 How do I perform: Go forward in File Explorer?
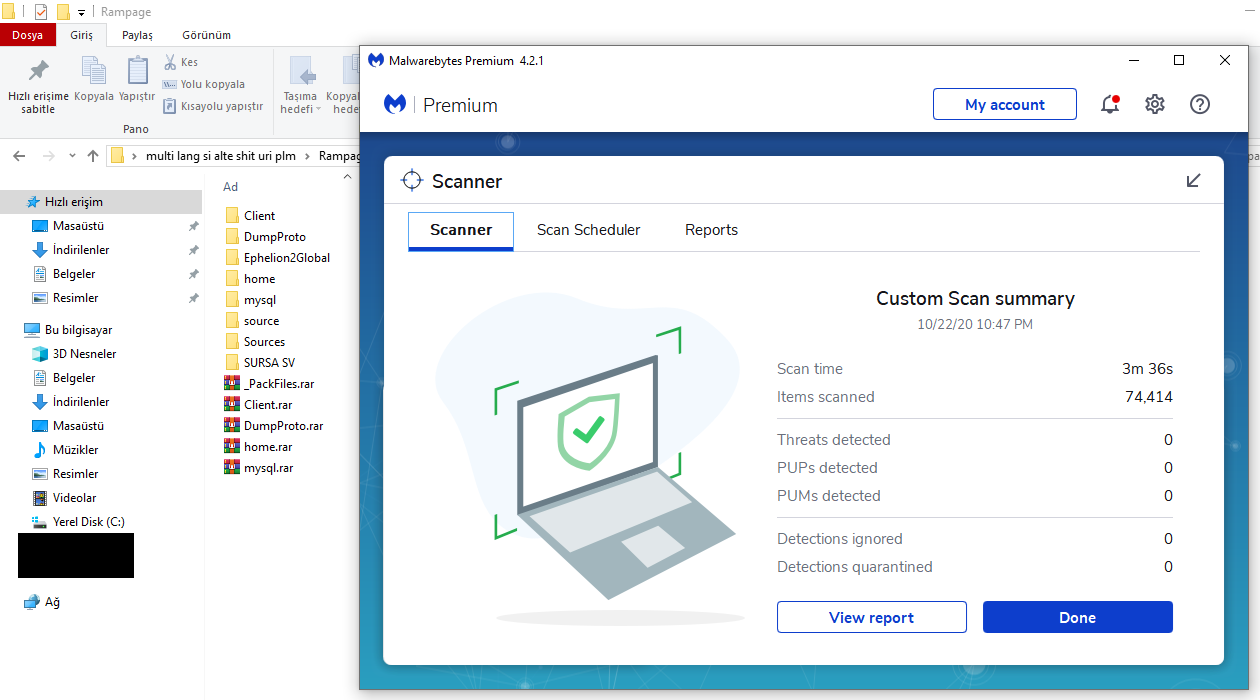click(x=48, y=156)
